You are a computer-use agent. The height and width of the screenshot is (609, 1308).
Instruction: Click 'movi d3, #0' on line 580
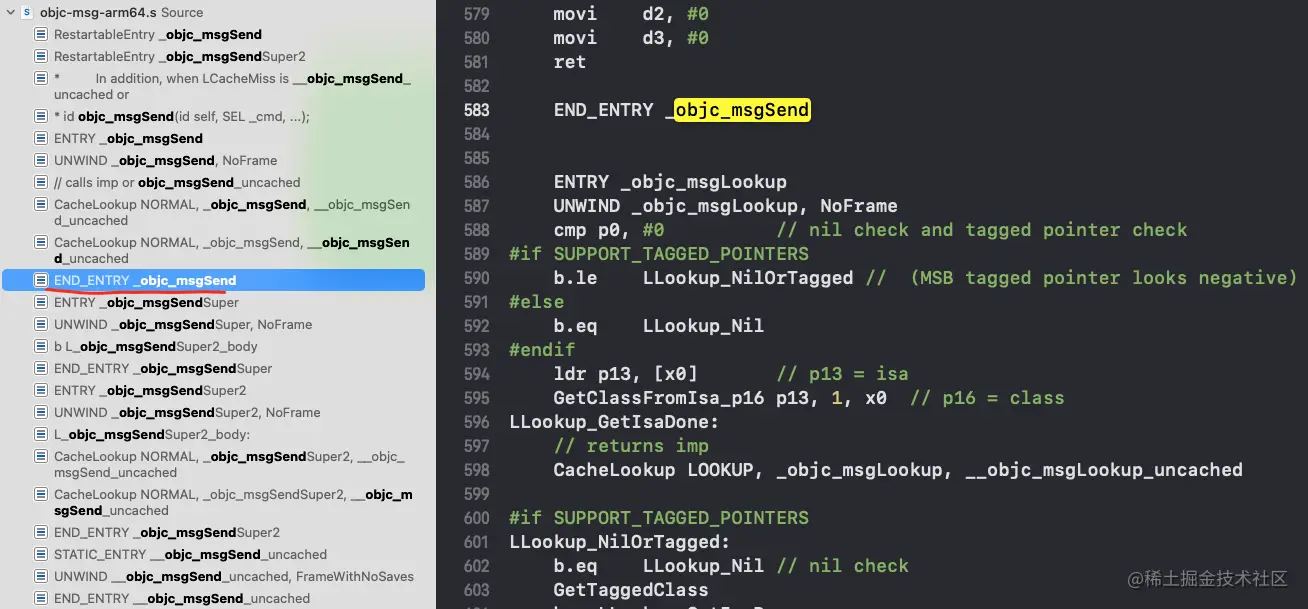click(x=631, y=38)
